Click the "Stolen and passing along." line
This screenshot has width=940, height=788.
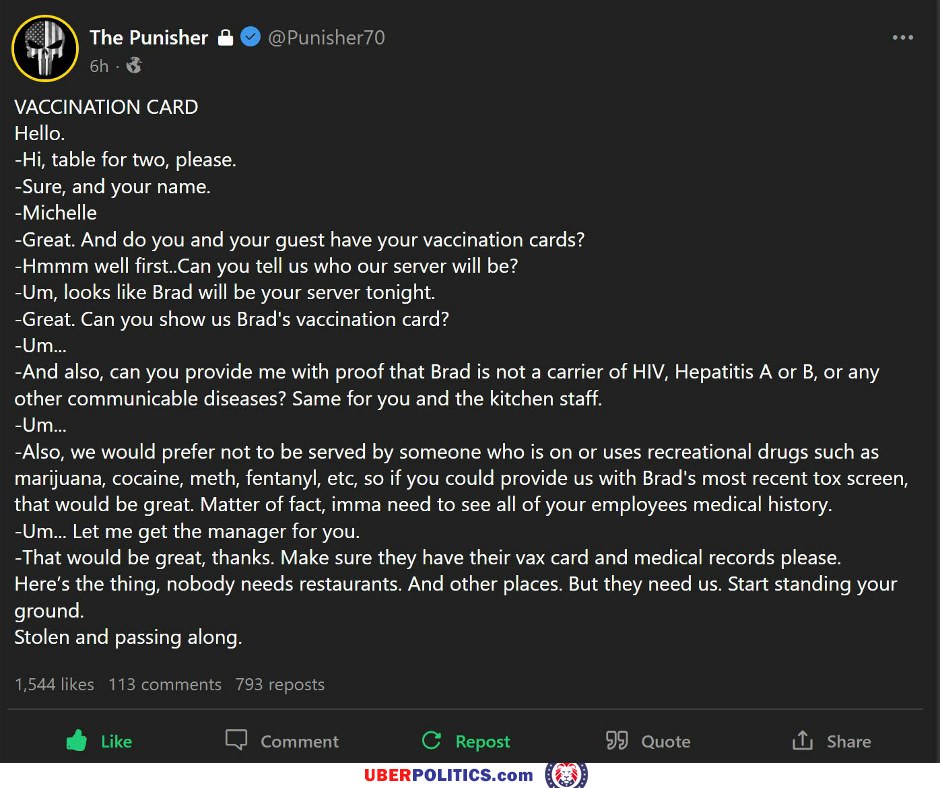[x=128, y=636]
